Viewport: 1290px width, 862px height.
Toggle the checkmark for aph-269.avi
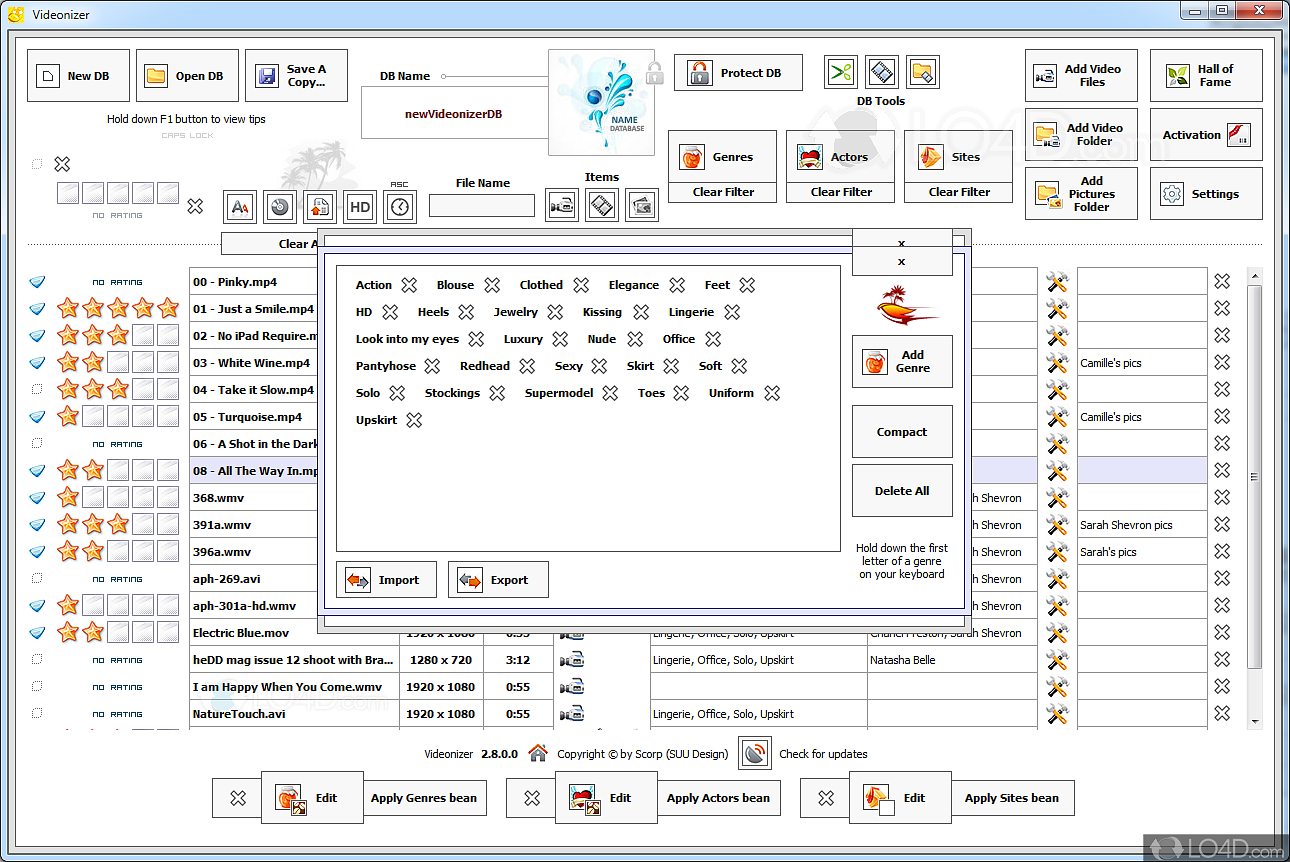(37, 579)
